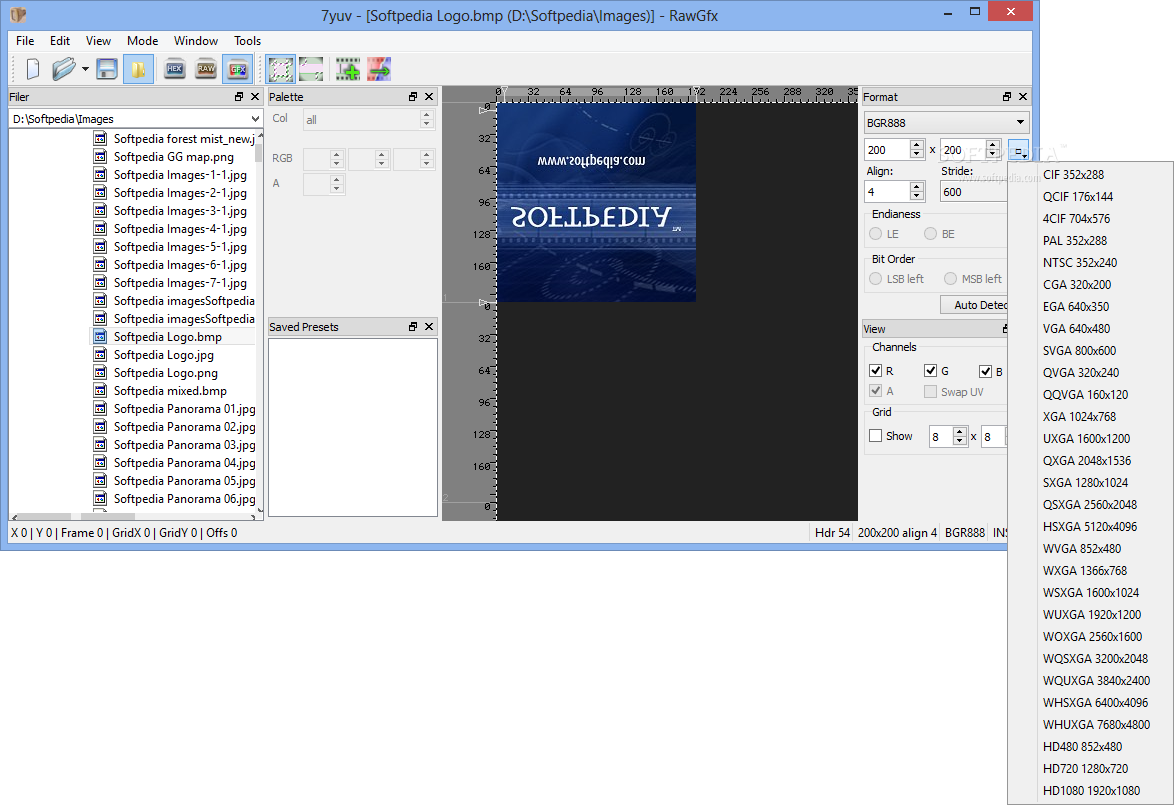Open the Window menu
The image size is (1174, 805).
pos(195,40)
